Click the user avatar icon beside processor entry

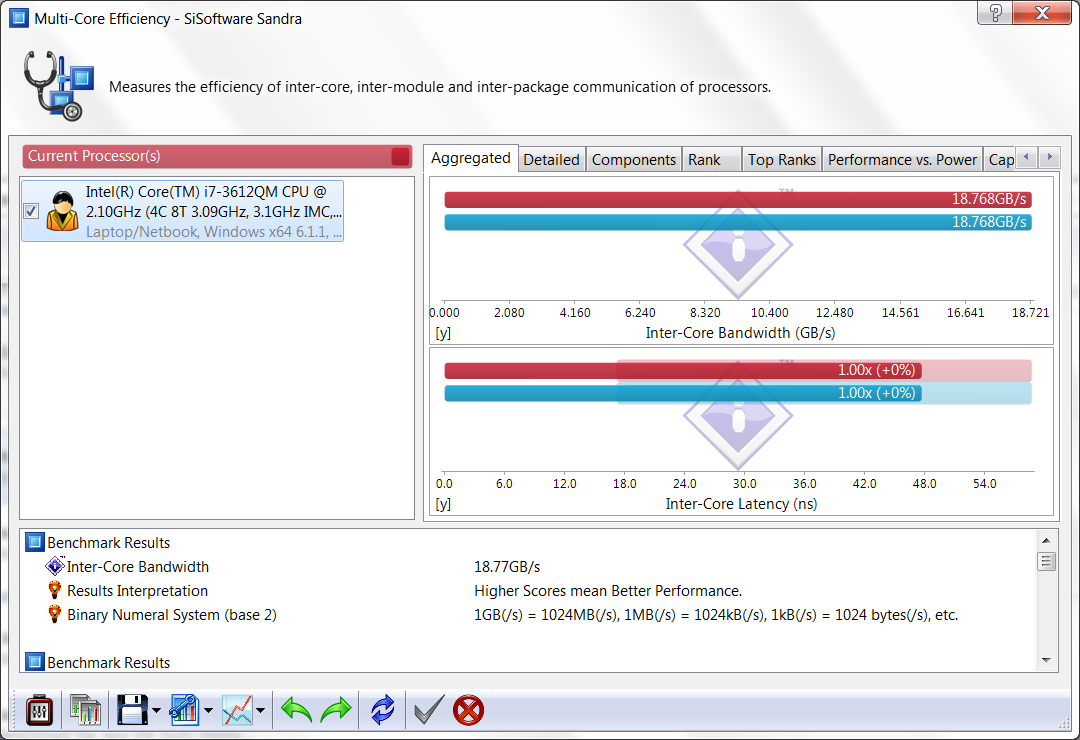(62, 211)
